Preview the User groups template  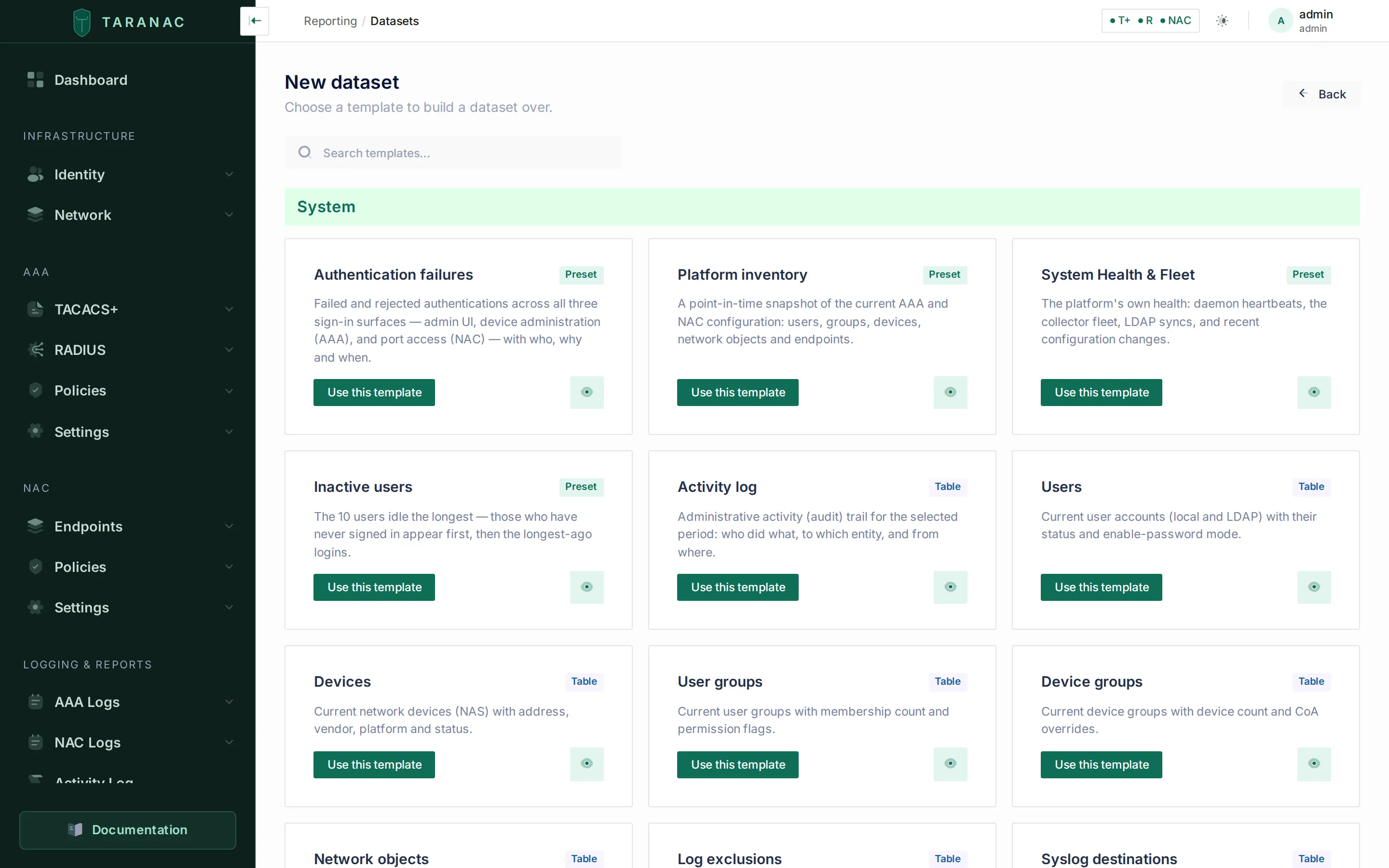click(951, 763)
